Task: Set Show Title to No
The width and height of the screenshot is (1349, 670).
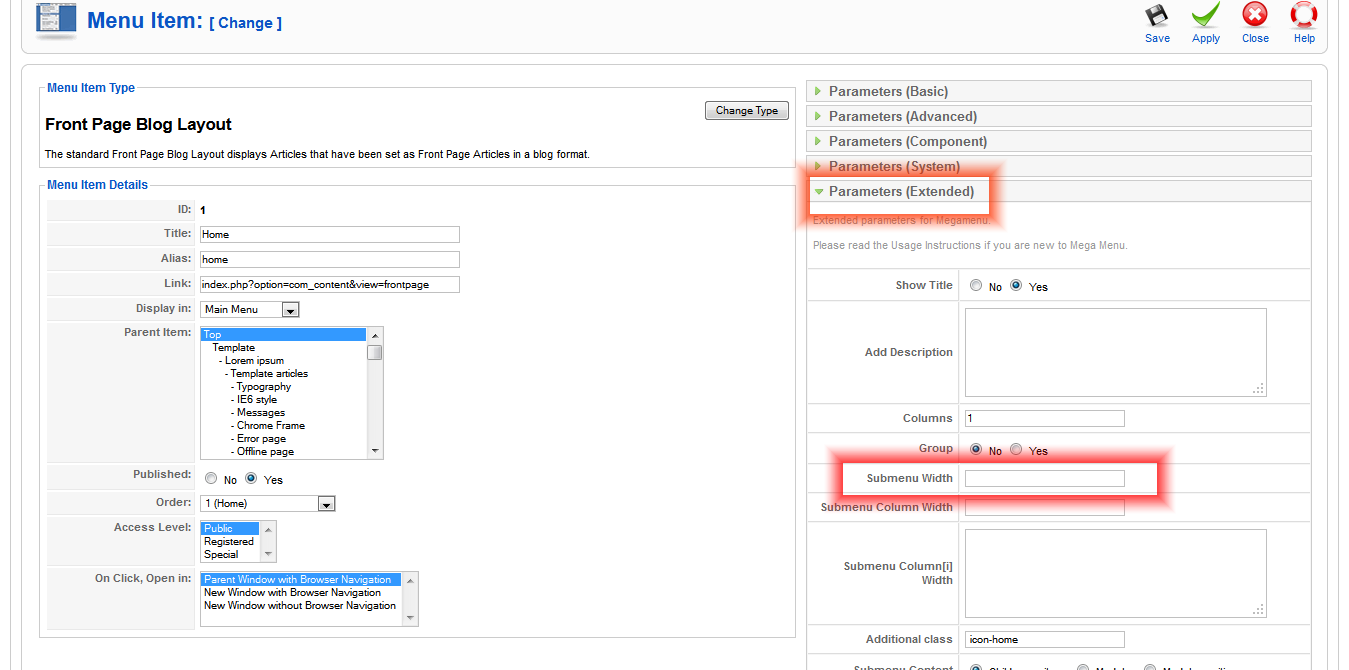Action: pyautogui.click(x=976, y=286)
